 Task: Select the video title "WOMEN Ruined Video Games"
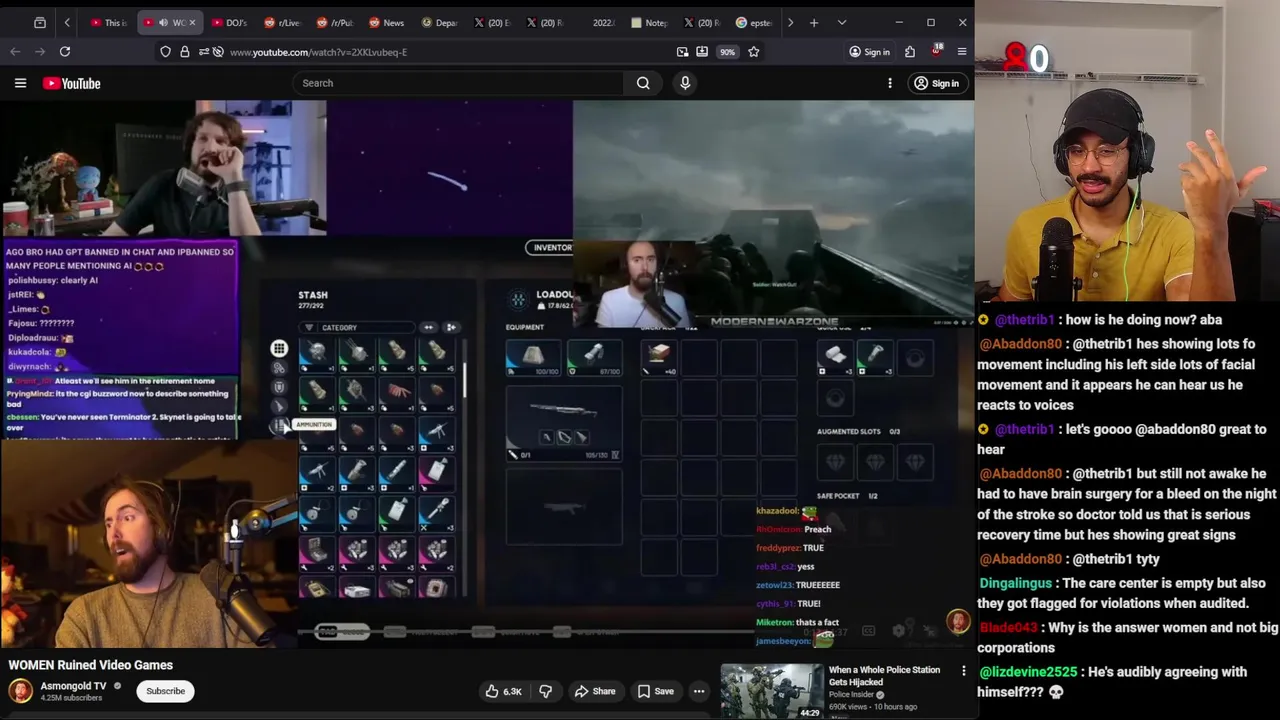tap(90, 665)
